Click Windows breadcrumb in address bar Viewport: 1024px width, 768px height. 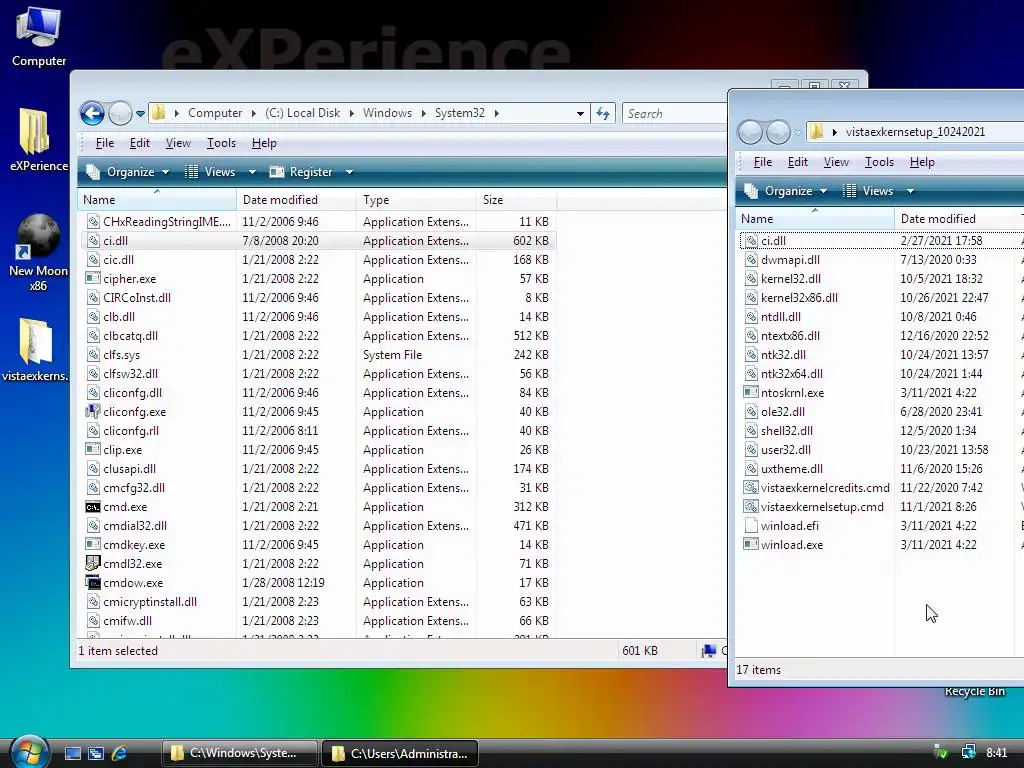(387, 113)
